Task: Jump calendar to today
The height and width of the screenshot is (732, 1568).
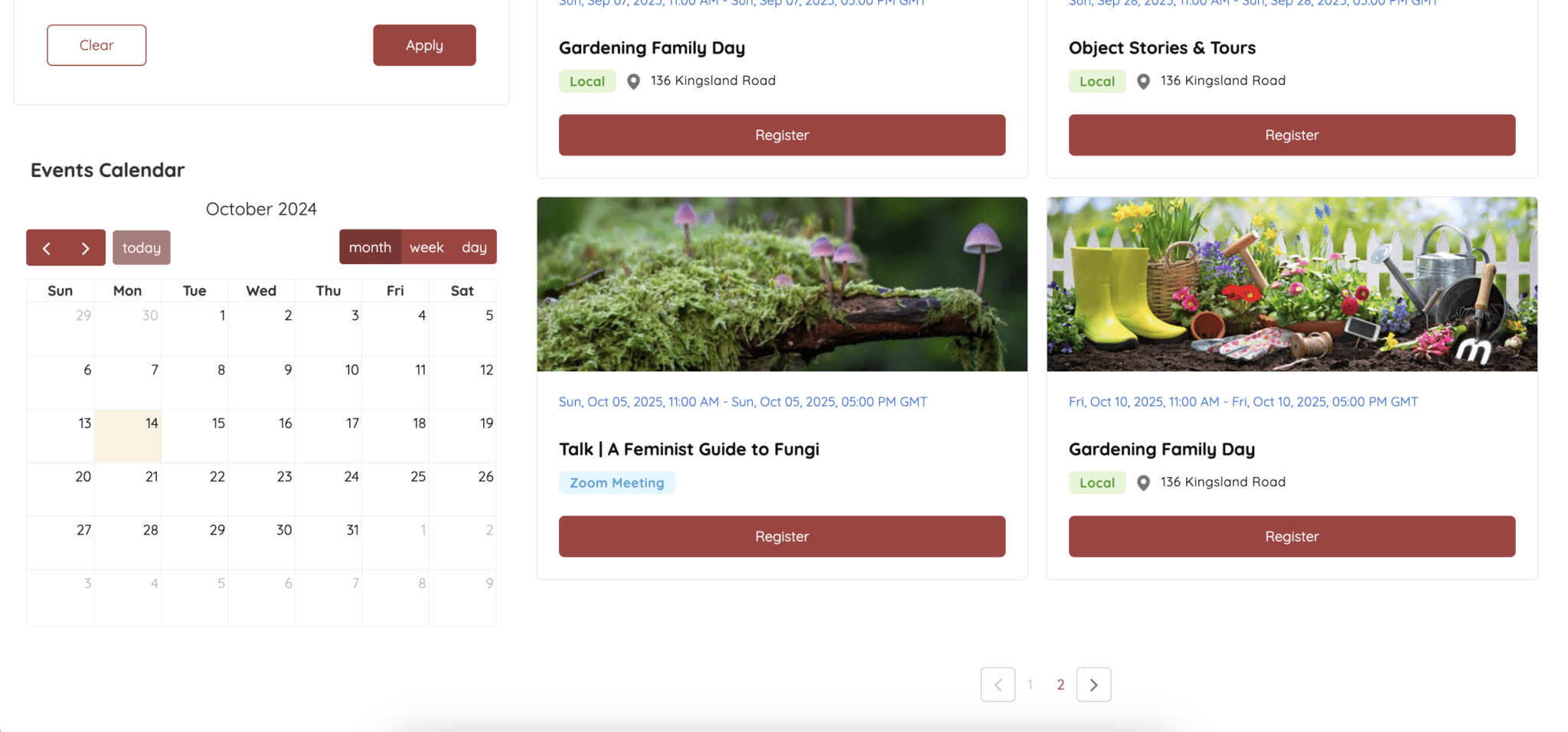Action: pos(142,248)
